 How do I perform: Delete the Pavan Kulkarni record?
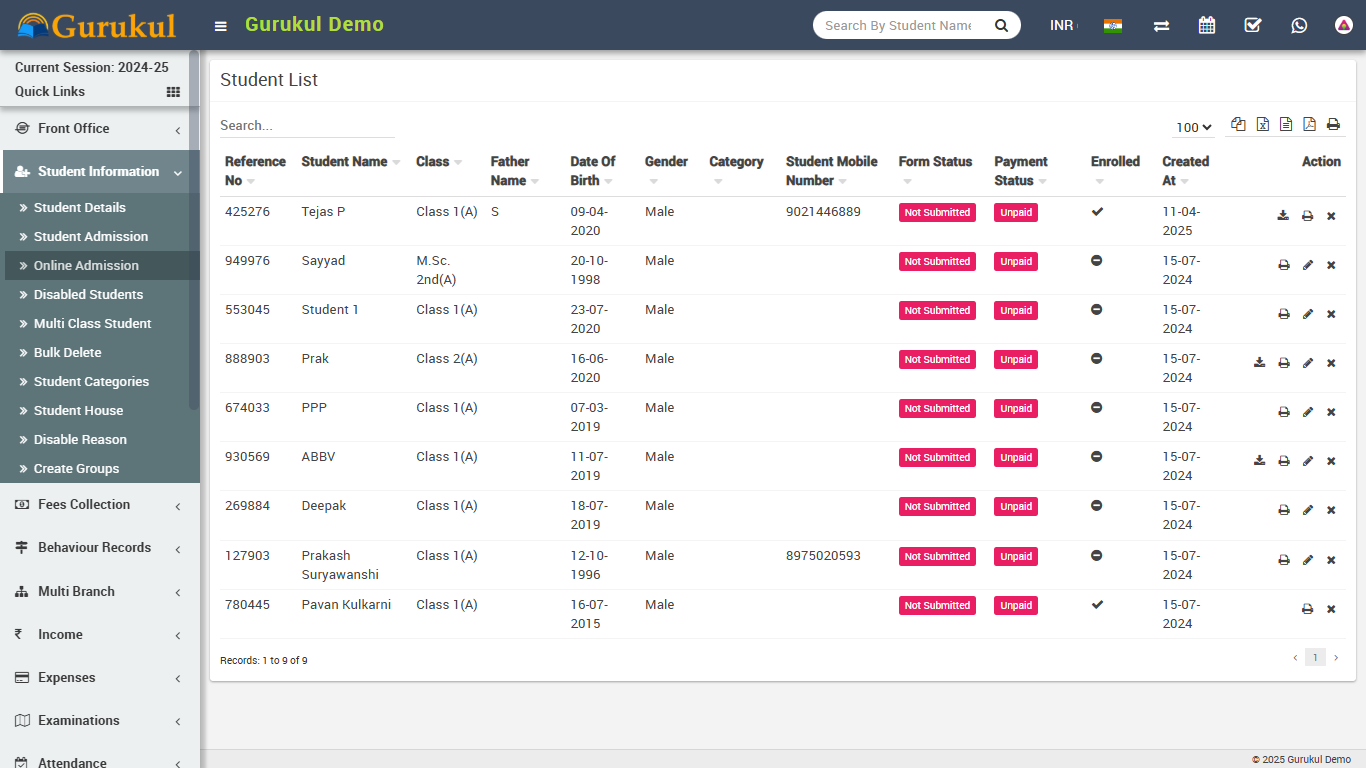(x=1331, y=609)
